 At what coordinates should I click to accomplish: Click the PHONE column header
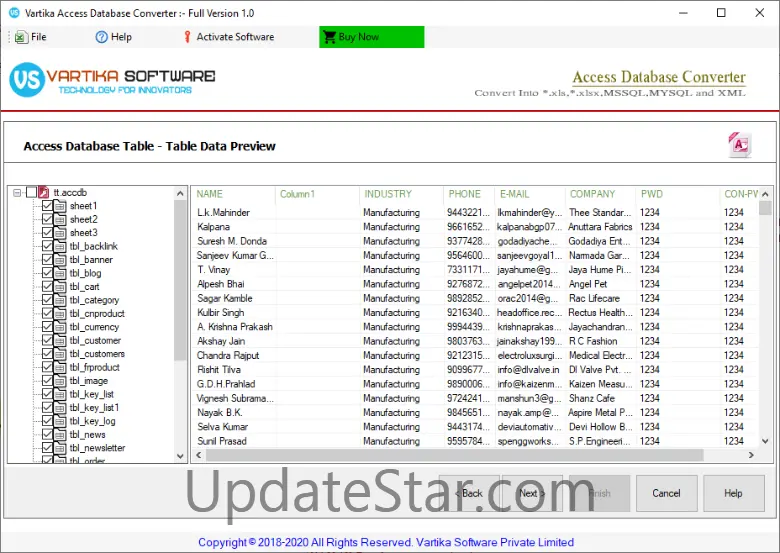pos(469,194)
